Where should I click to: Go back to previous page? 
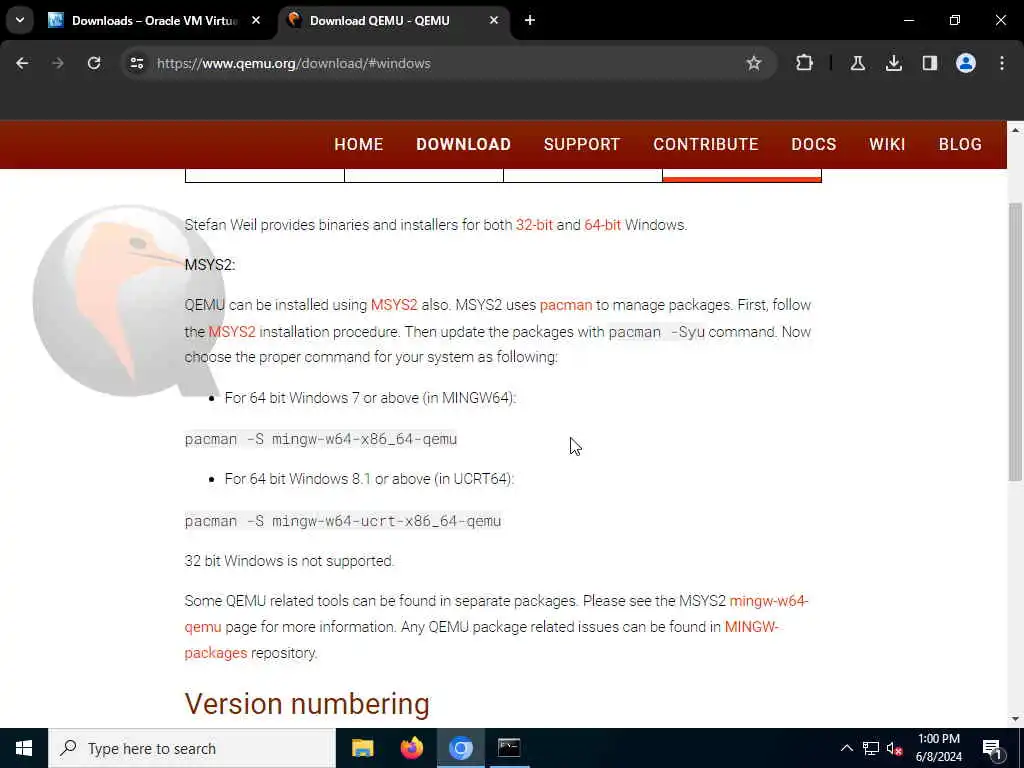pyautogui.click(x=22, y=63)
